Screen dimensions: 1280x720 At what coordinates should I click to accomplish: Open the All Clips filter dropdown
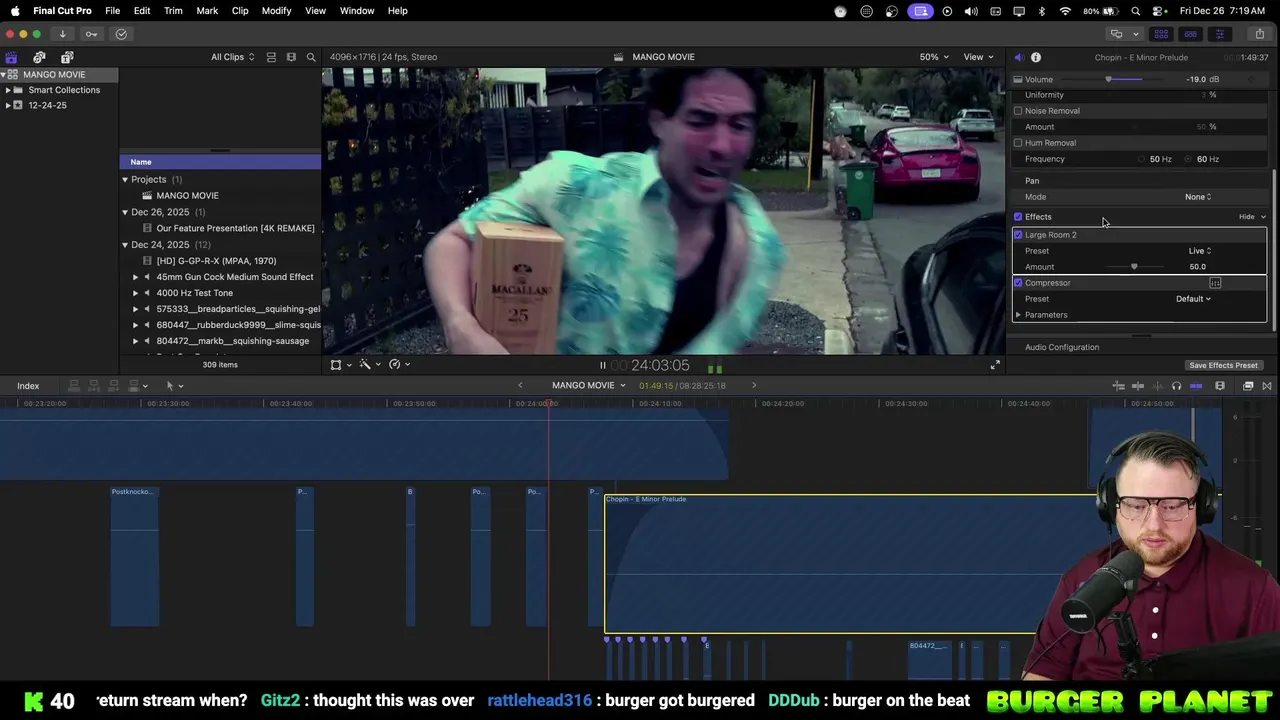coord(232,57)
